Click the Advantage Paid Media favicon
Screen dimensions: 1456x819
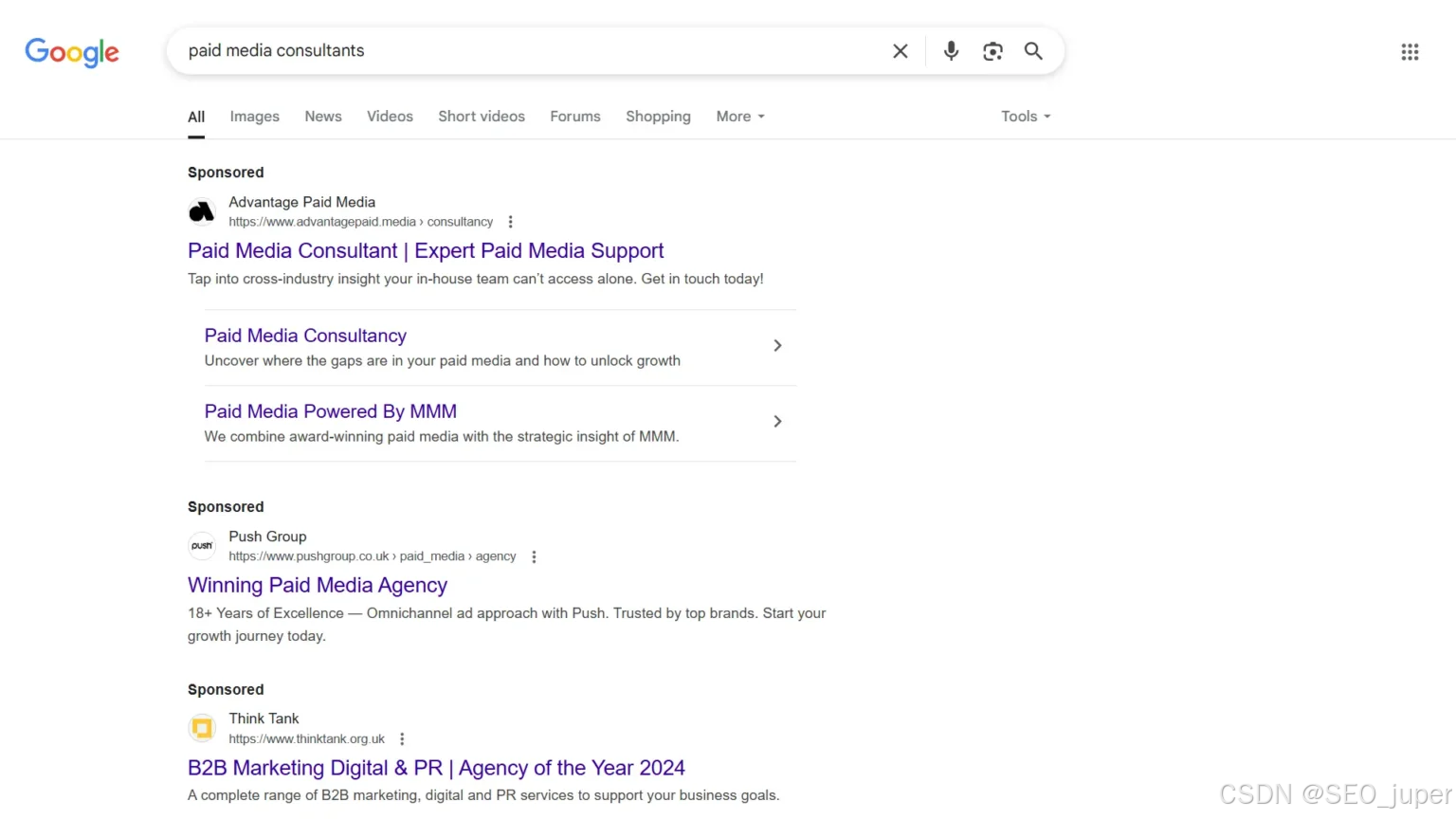202,211
